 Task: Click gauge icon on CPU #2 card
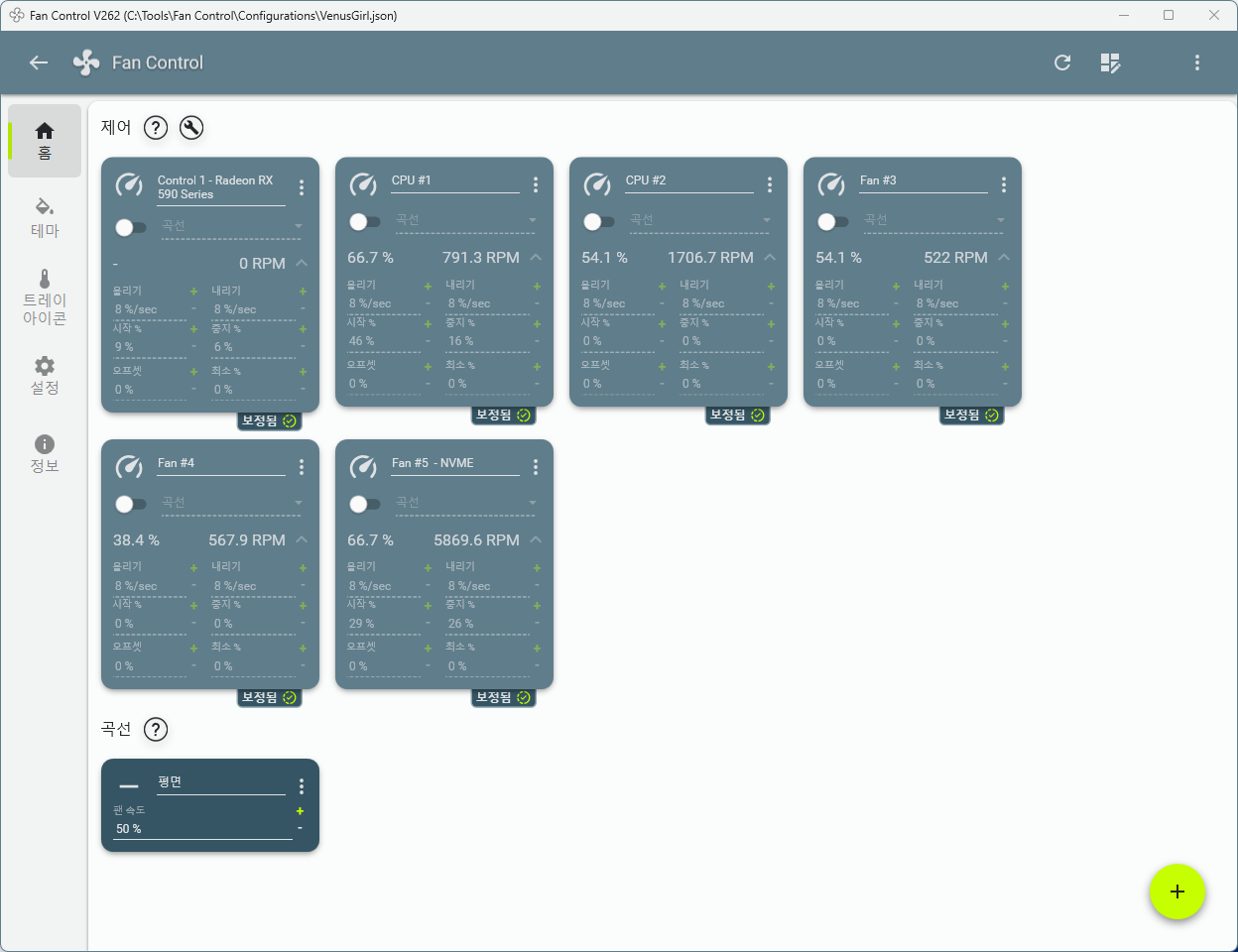click(597, 184)
